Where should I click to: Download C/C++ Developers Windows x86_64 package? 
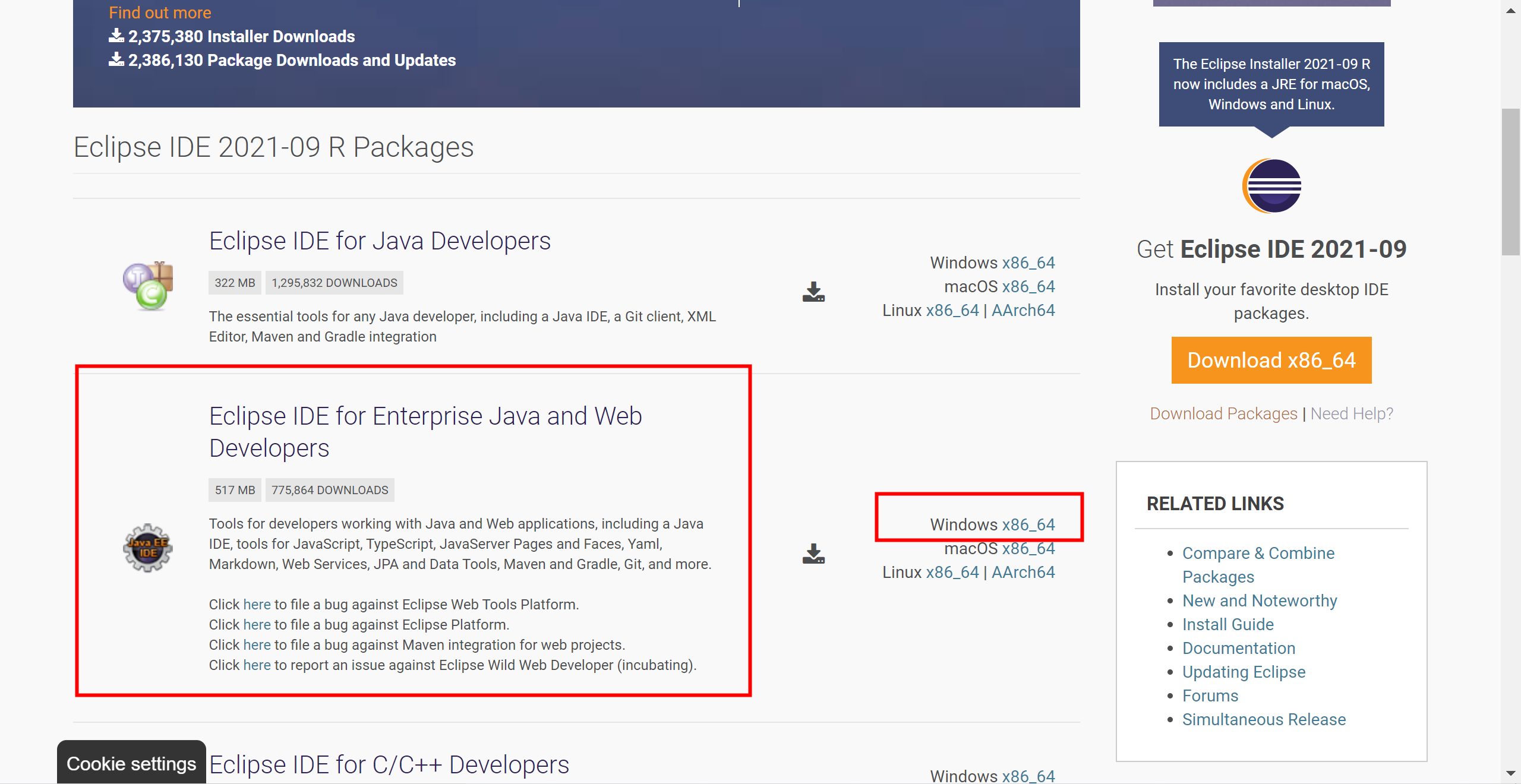[1028, 776]
